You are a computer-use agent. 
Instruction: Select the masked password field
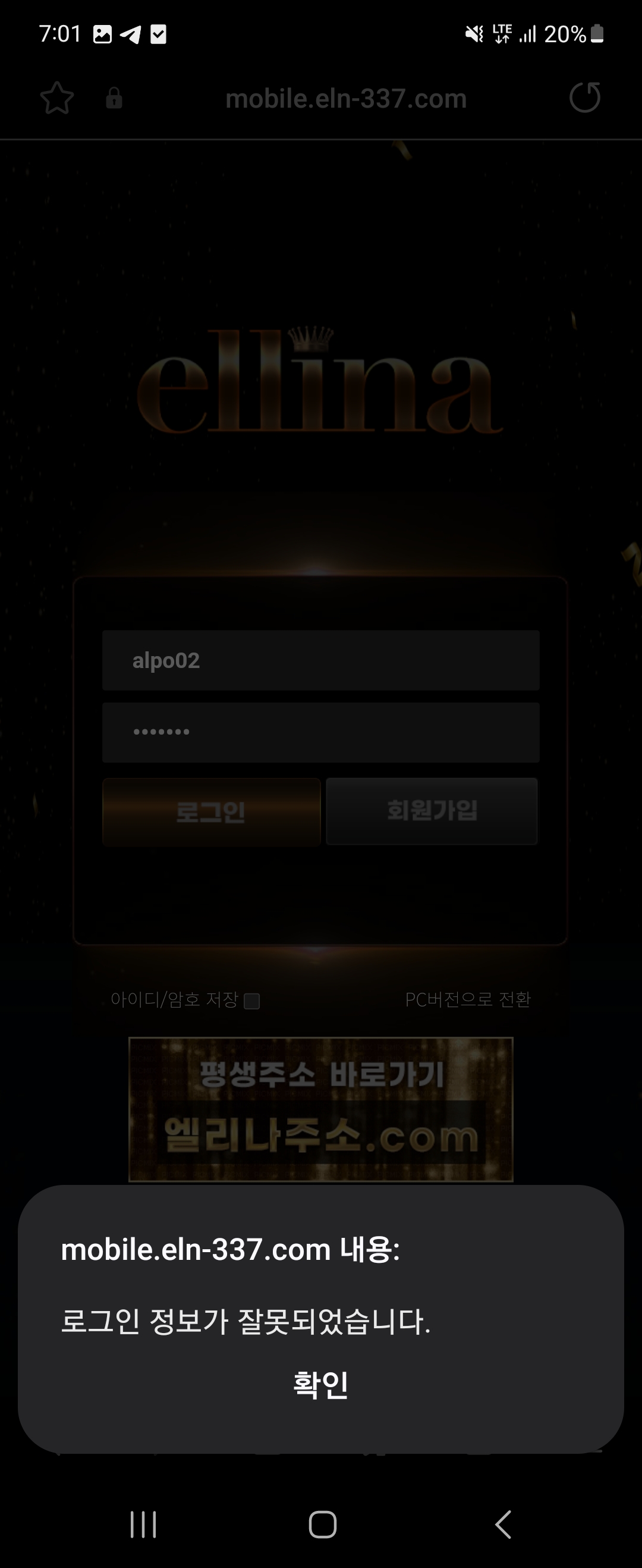pos(320,732)
